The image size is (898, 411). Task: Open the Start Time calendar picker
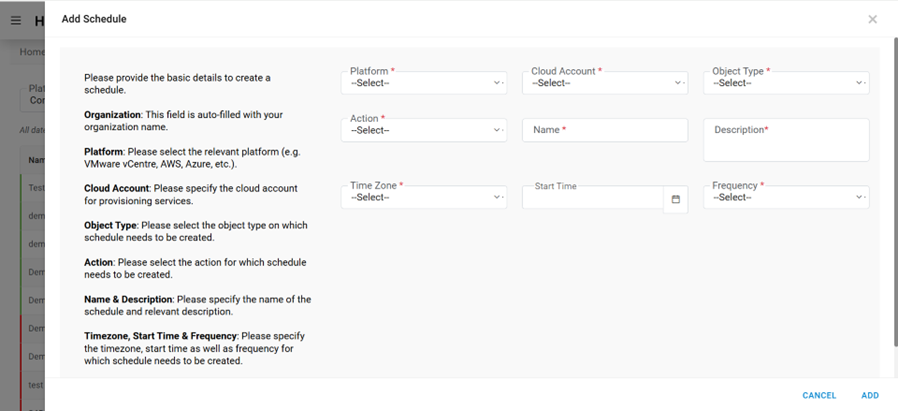[x=675, y=199]
